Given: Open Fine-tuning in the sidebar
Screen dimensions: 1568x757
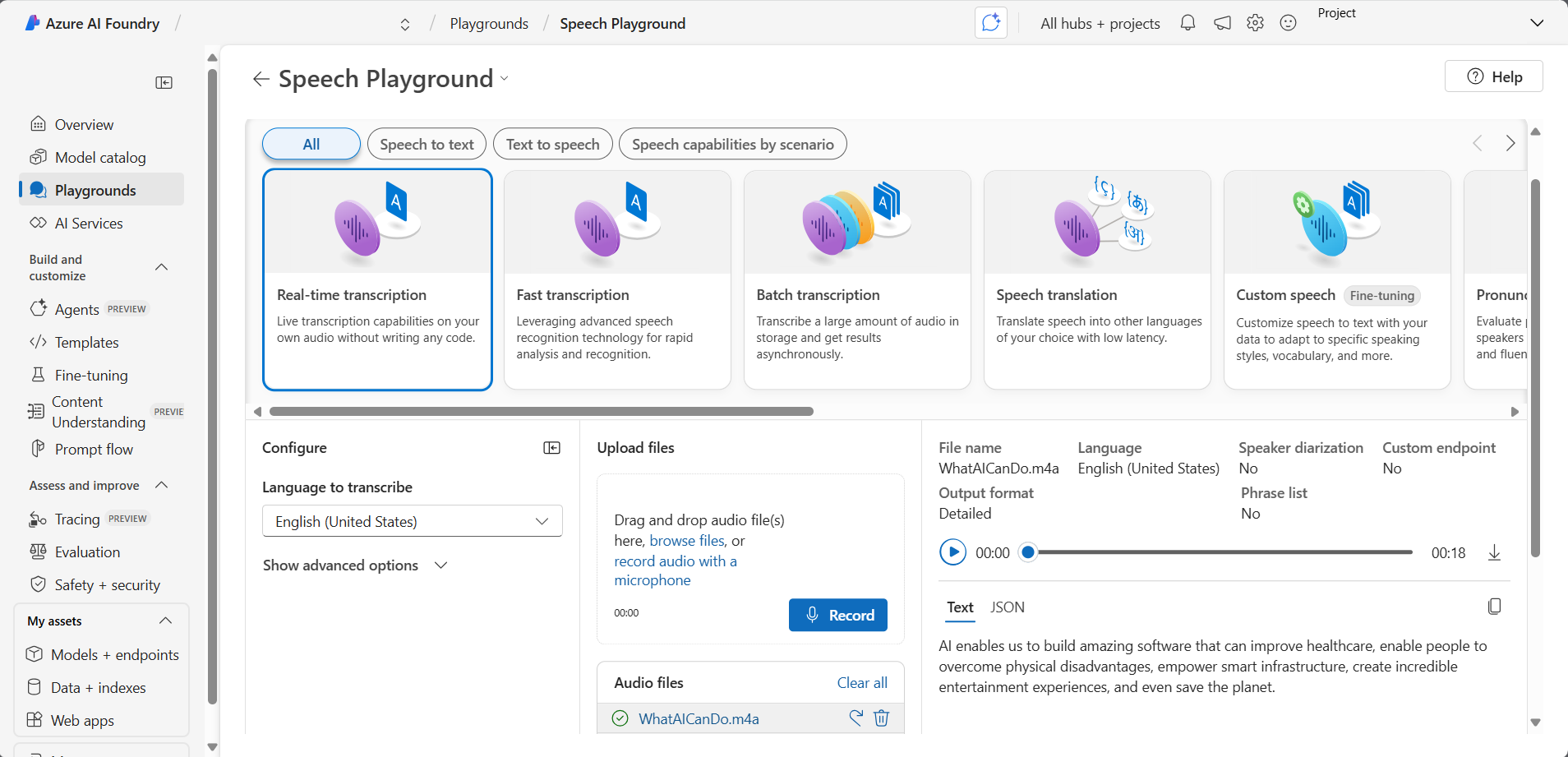Looking at the screenshot, I should point(101,375).
